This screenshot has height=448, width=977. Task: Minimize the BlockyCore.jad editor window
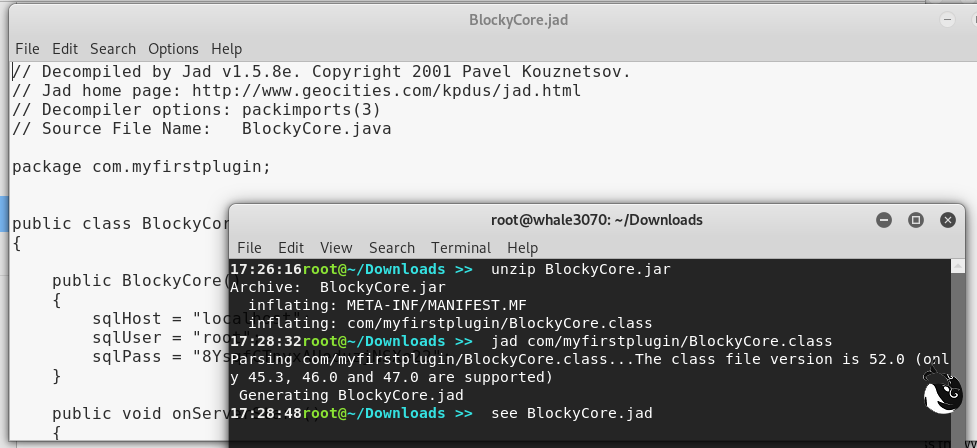(x=946, y=20)
